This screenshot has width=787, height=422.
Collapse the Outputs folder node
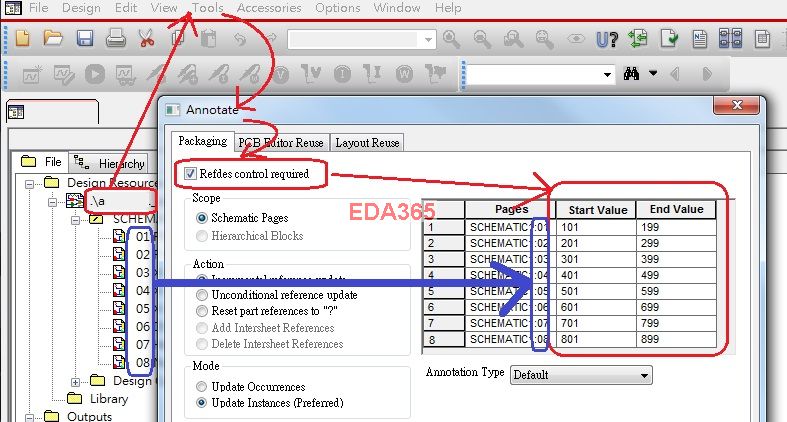click(x=30, y=417)
